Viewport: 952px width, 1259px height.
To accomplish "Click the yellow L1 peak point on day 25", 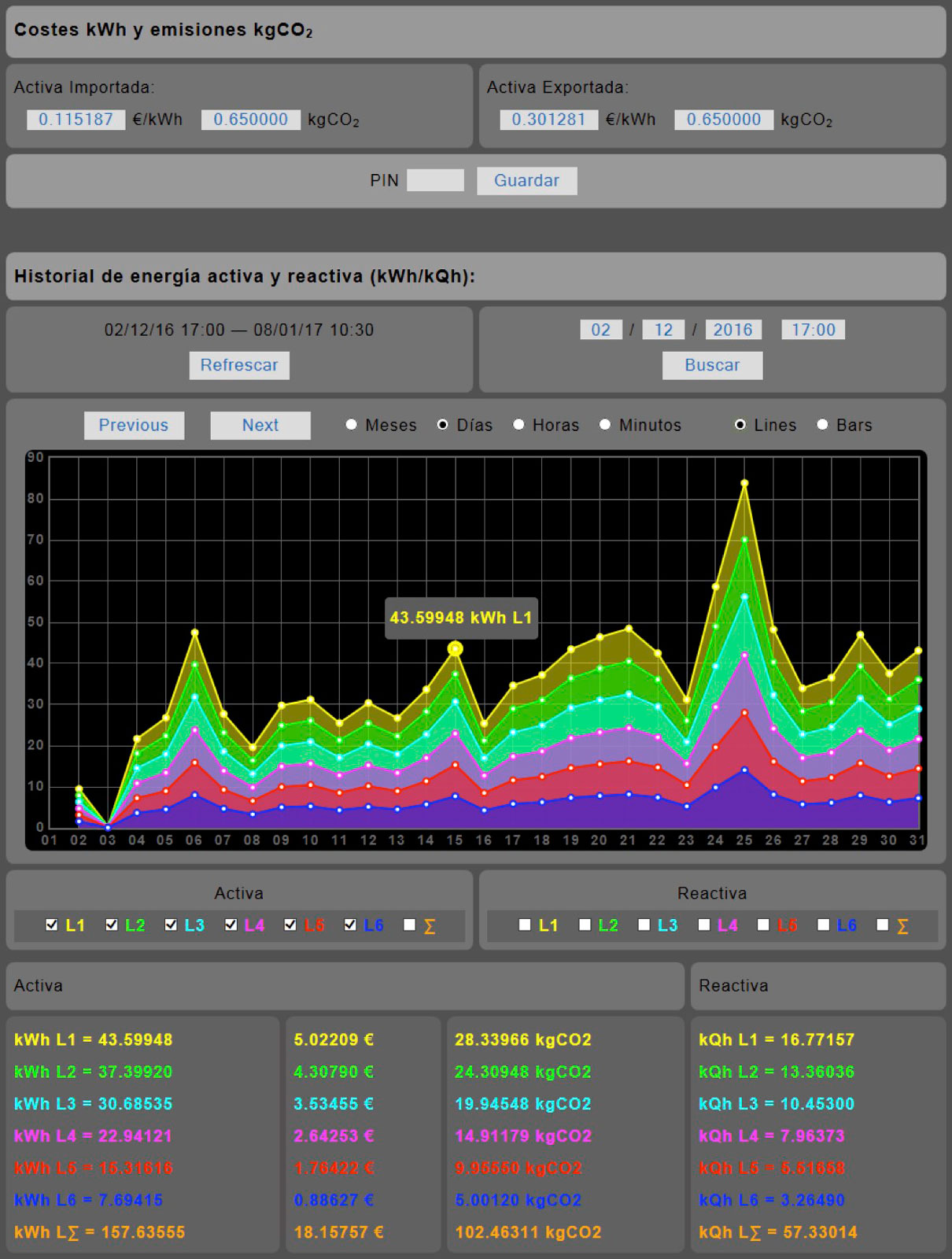I will point(744,483).
